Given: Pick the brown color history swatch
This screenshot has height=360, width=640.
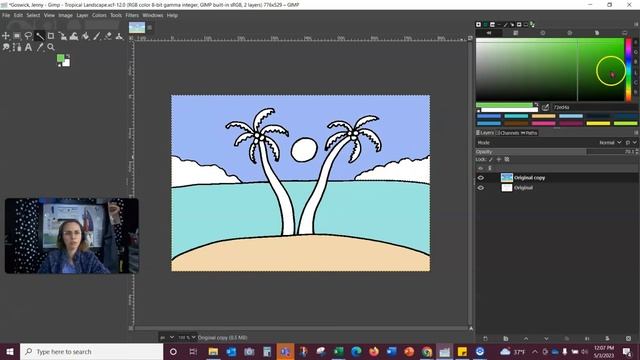Looking at the screenshot, I should [516, 123].
